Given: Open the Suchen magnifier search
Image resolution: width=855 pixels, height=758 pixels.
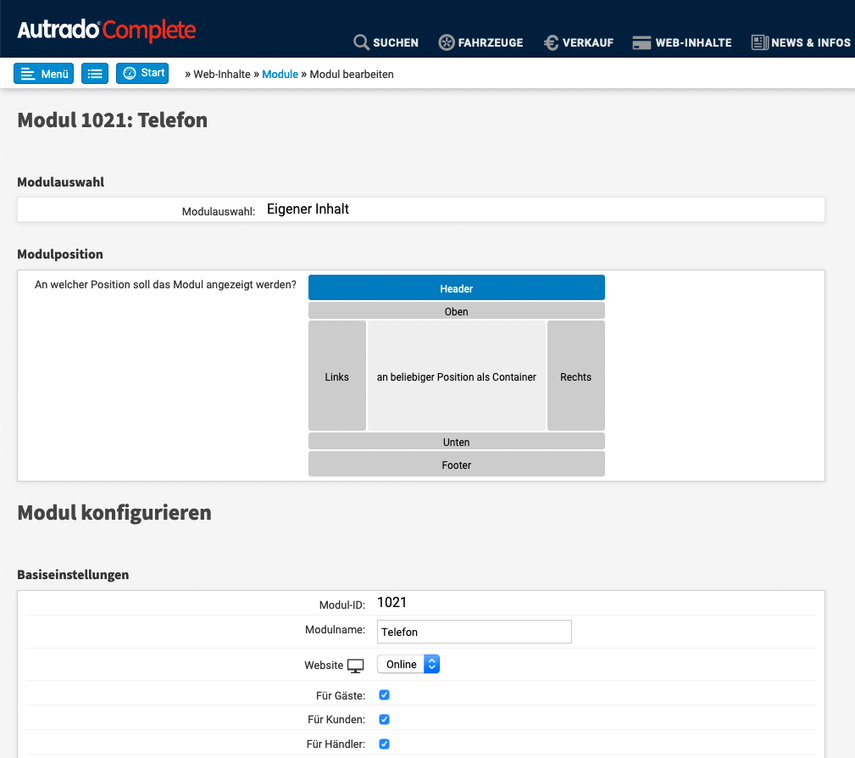Looking at the screenshot, I should coord(386,43).
